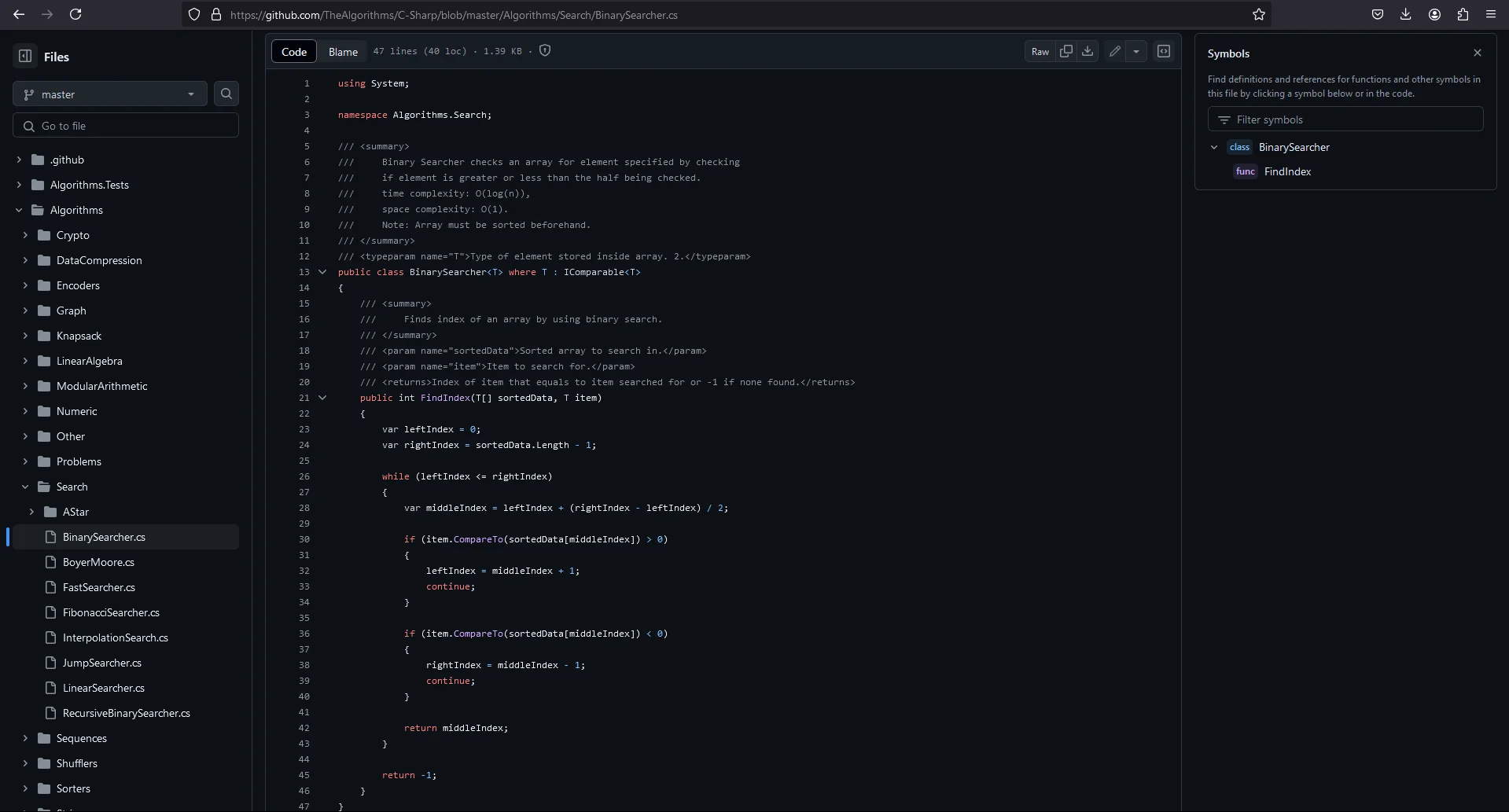1509x812 pixels.
Task: Open BoyerMoore.cs file
Action: (98, 562)
